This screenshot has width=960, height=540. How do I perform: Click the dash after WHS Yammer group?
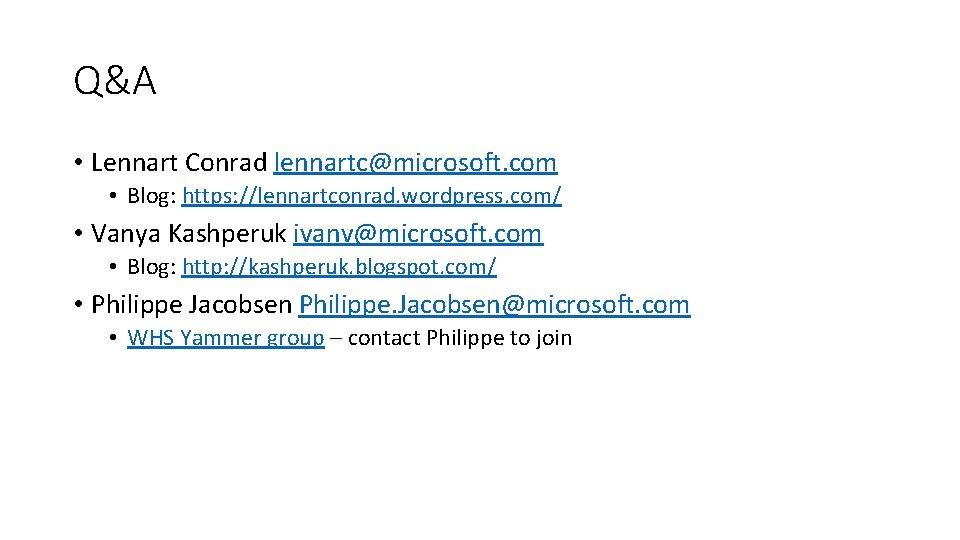(336, 339)
